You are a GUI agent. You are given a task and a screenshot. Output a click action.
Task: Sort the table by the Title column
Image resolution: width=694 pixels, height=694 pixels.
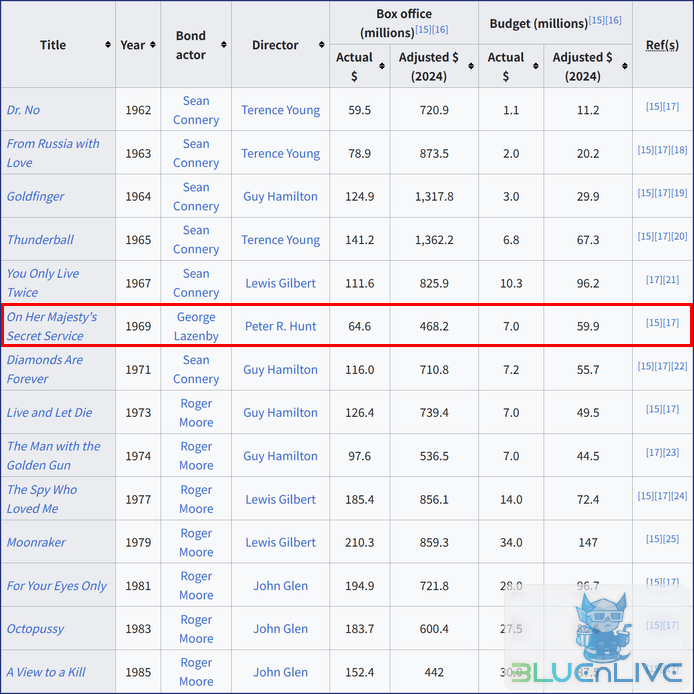point(108,45)
